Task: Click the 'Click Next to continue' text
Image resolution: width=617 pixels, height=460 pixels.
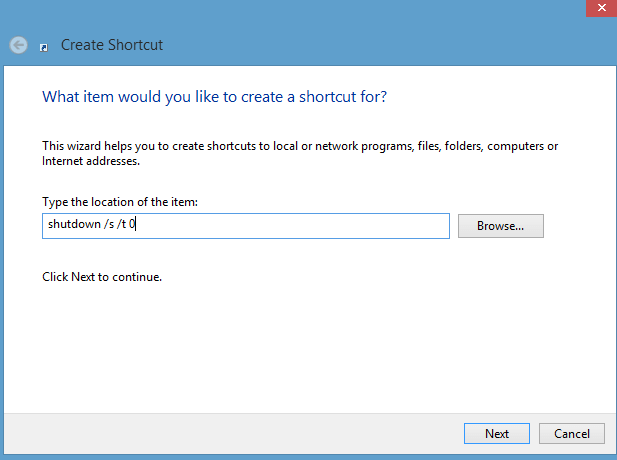Action: [102, 277]
